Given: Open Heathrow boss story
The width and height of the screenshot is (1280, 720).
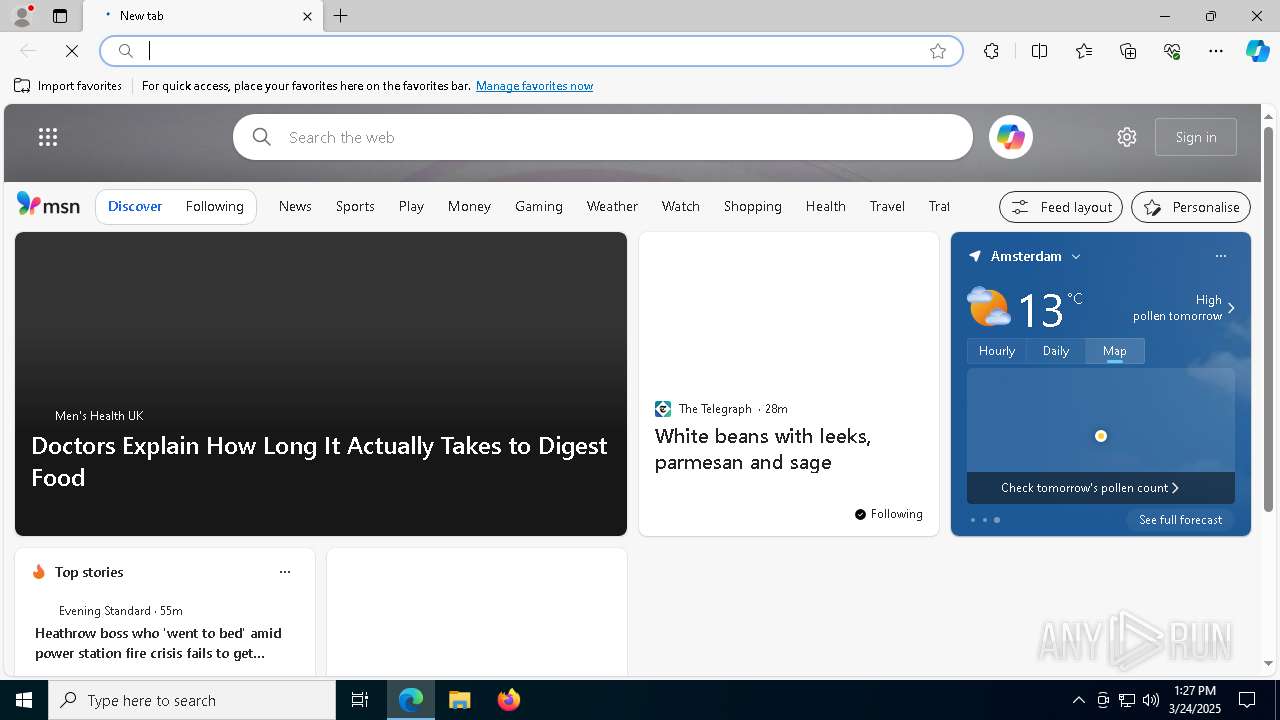Looking at the screenshot, I should coord(158,643).
